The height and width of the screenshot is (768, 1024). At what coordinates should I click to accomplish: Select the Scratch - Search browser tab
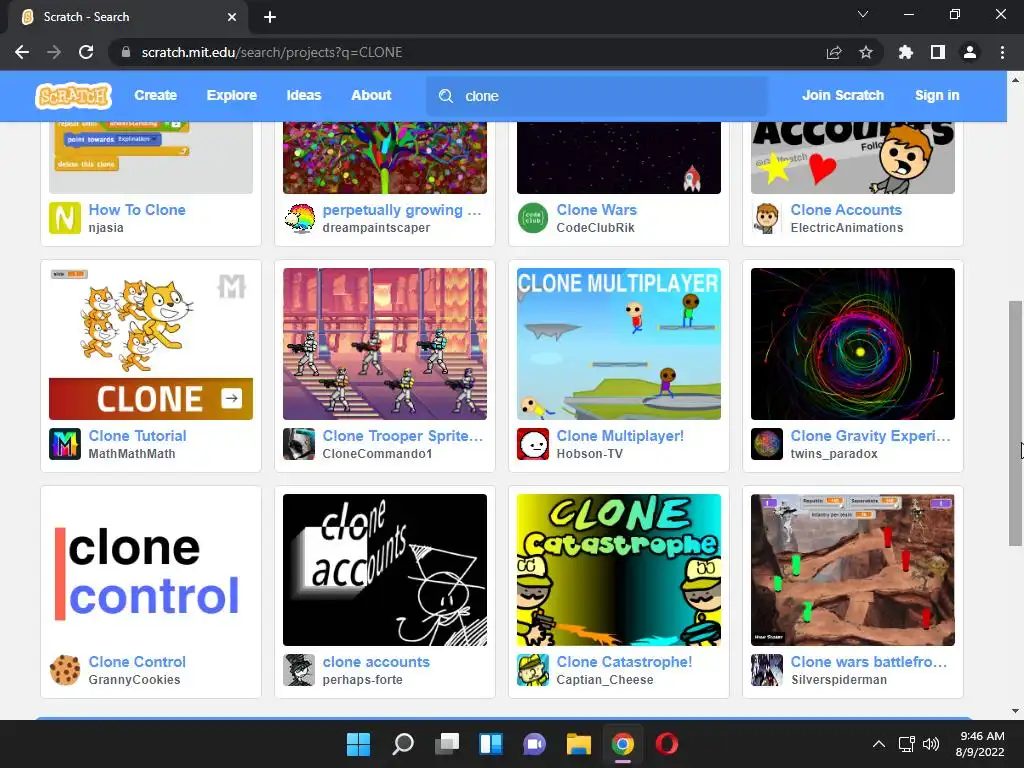point(127,17)
